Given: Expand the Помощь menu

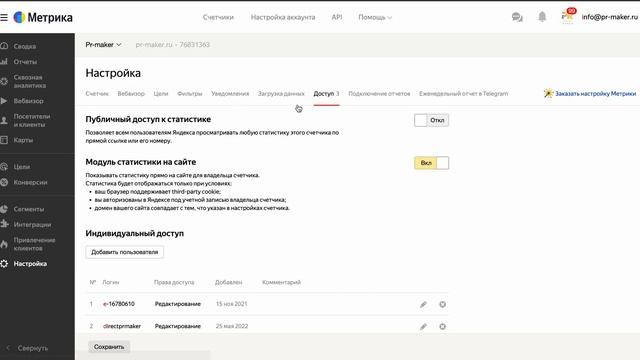Looking at the screenshot, I should [x=375, y=17].
